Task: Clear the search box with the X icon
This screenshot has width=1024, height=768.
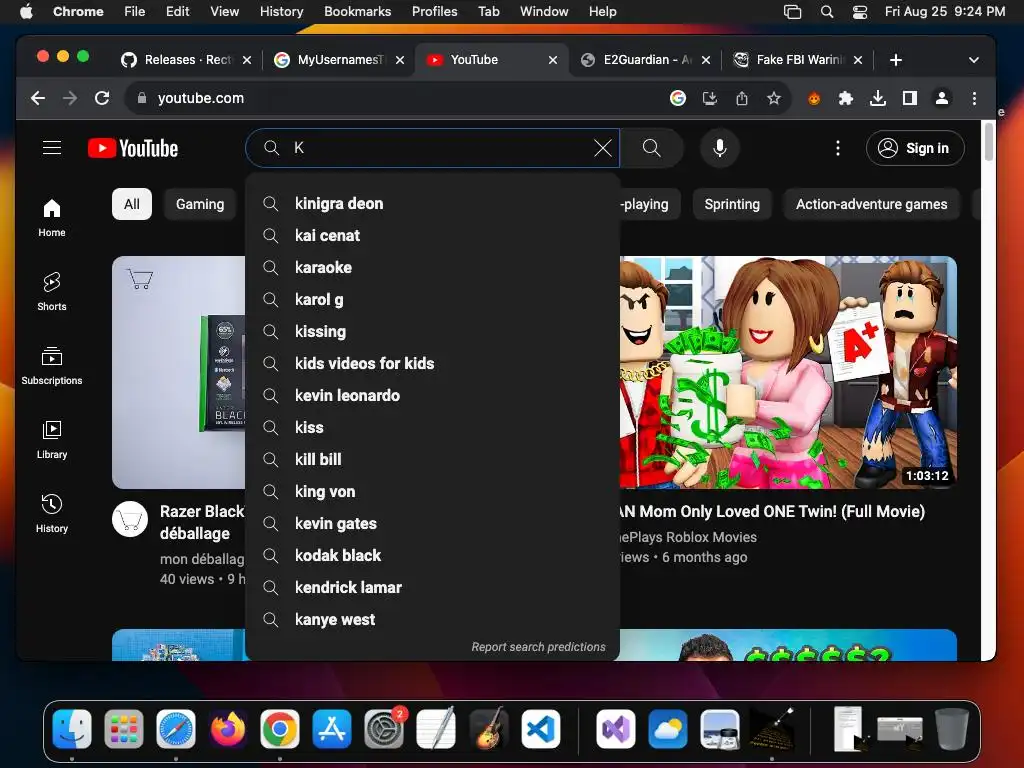Action: 603,148
